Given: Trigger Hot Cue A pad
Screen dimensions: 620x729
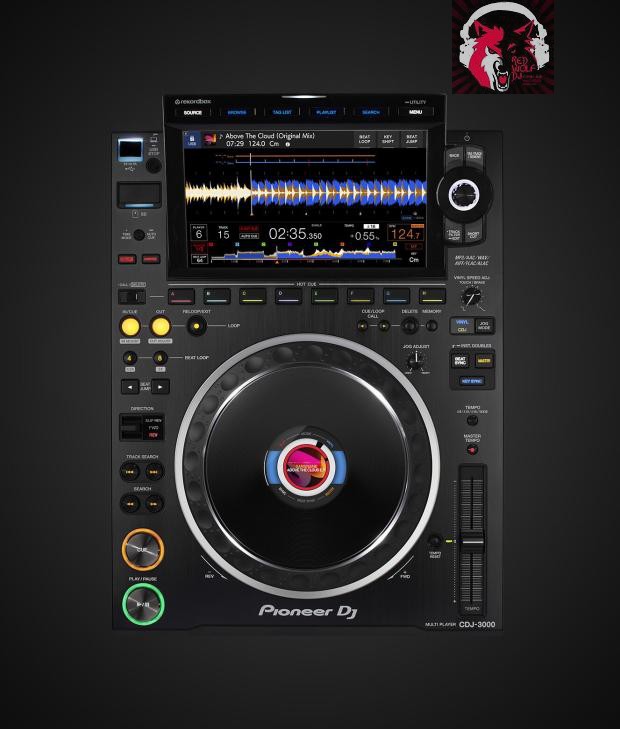Looking at the screenshot, I should click(181, 296).
